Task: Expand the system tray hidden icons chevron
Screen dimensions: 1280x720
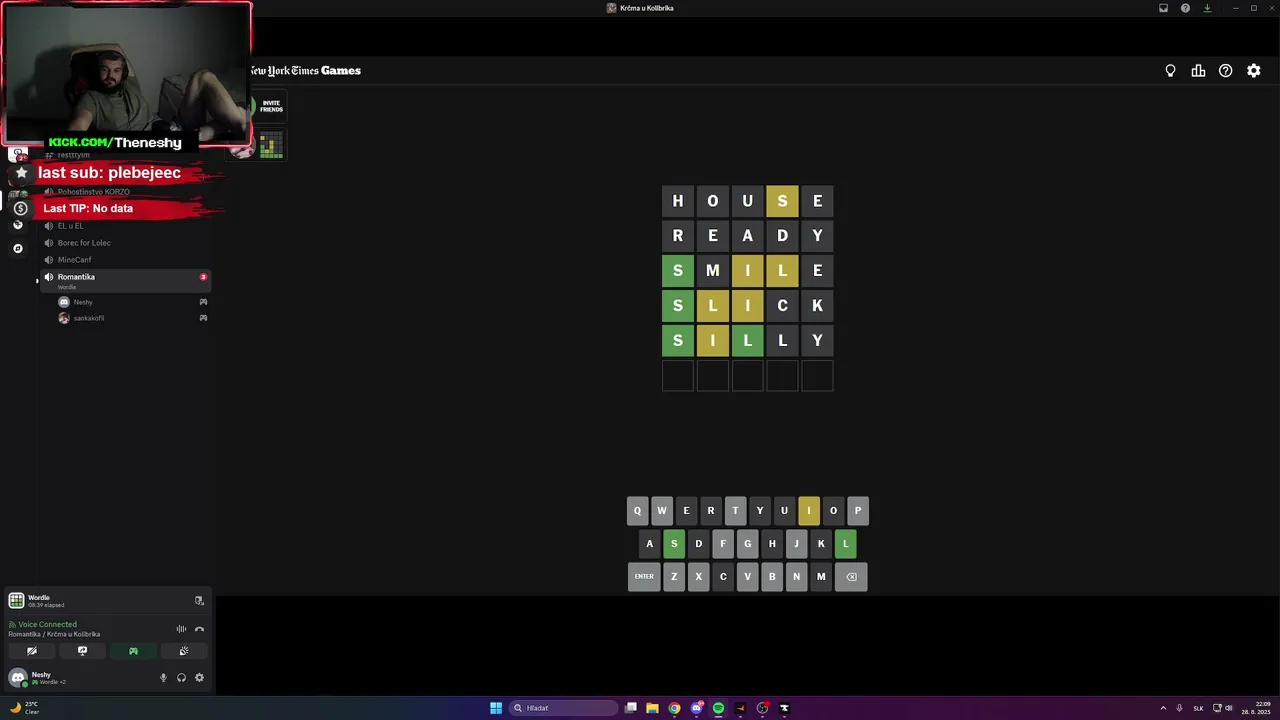Action: click(1164, 708)
